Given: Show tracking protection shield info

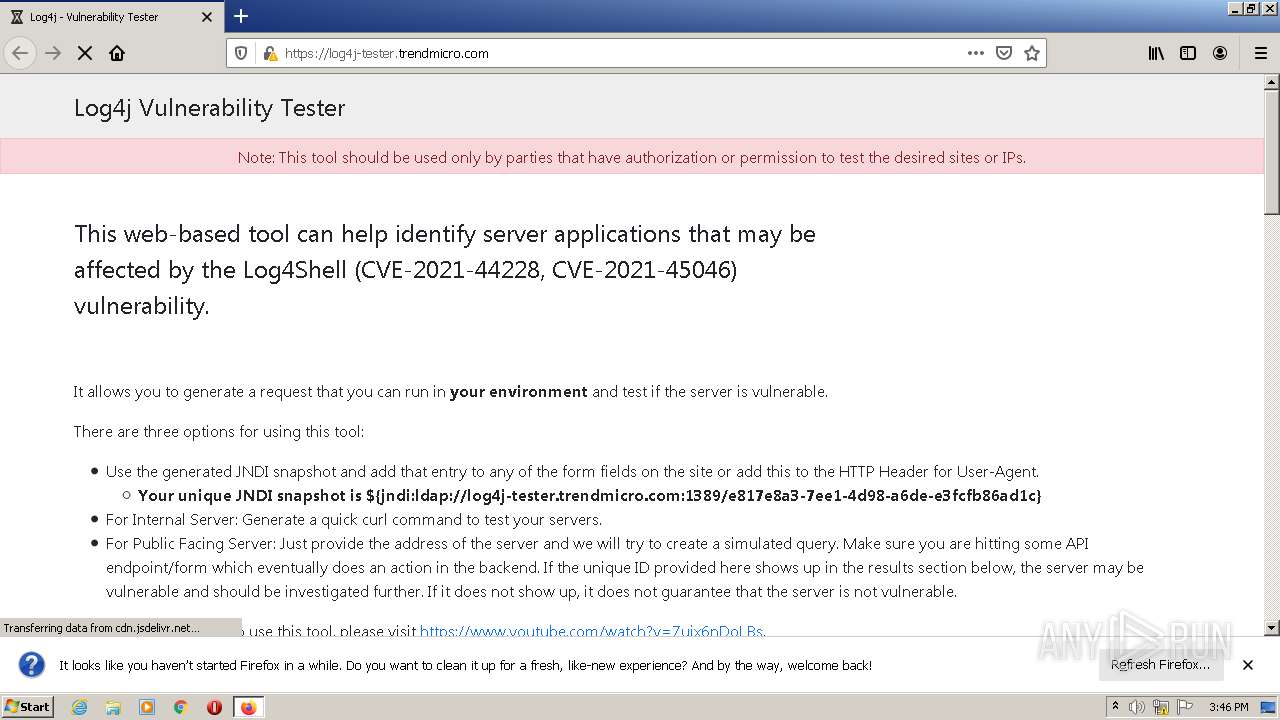Looking at the screenshot, I should [241, 53].
